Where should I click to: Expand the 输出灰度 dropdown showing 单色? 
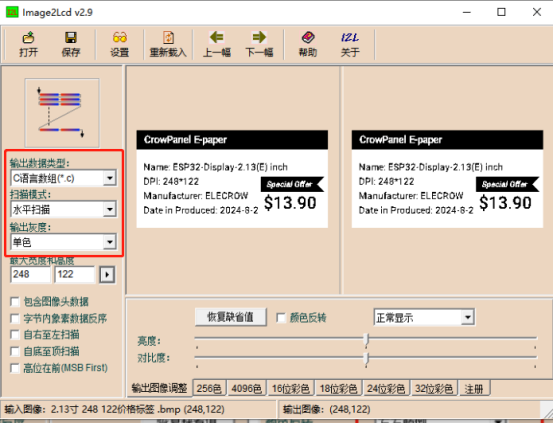click(x=110, y=242)
